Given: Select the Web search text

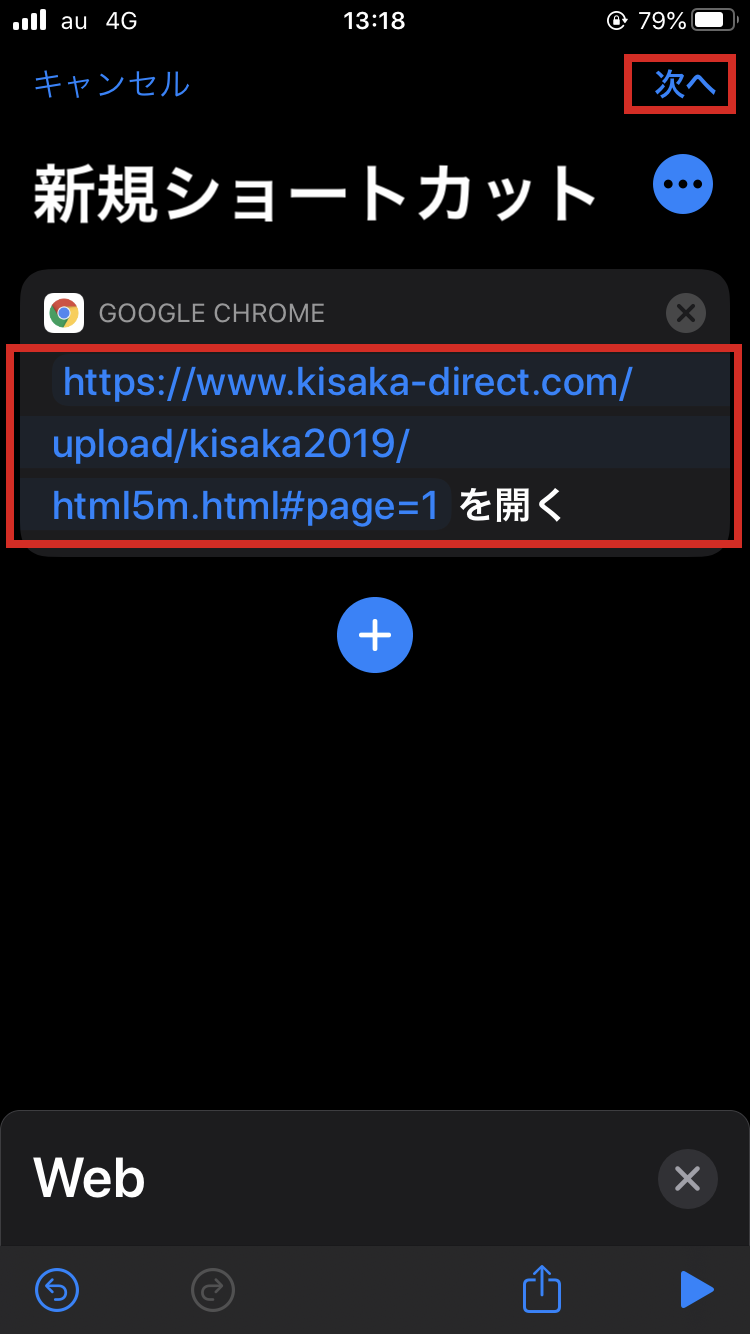Looking at the screenshot, I should [x=90, y=1178].
